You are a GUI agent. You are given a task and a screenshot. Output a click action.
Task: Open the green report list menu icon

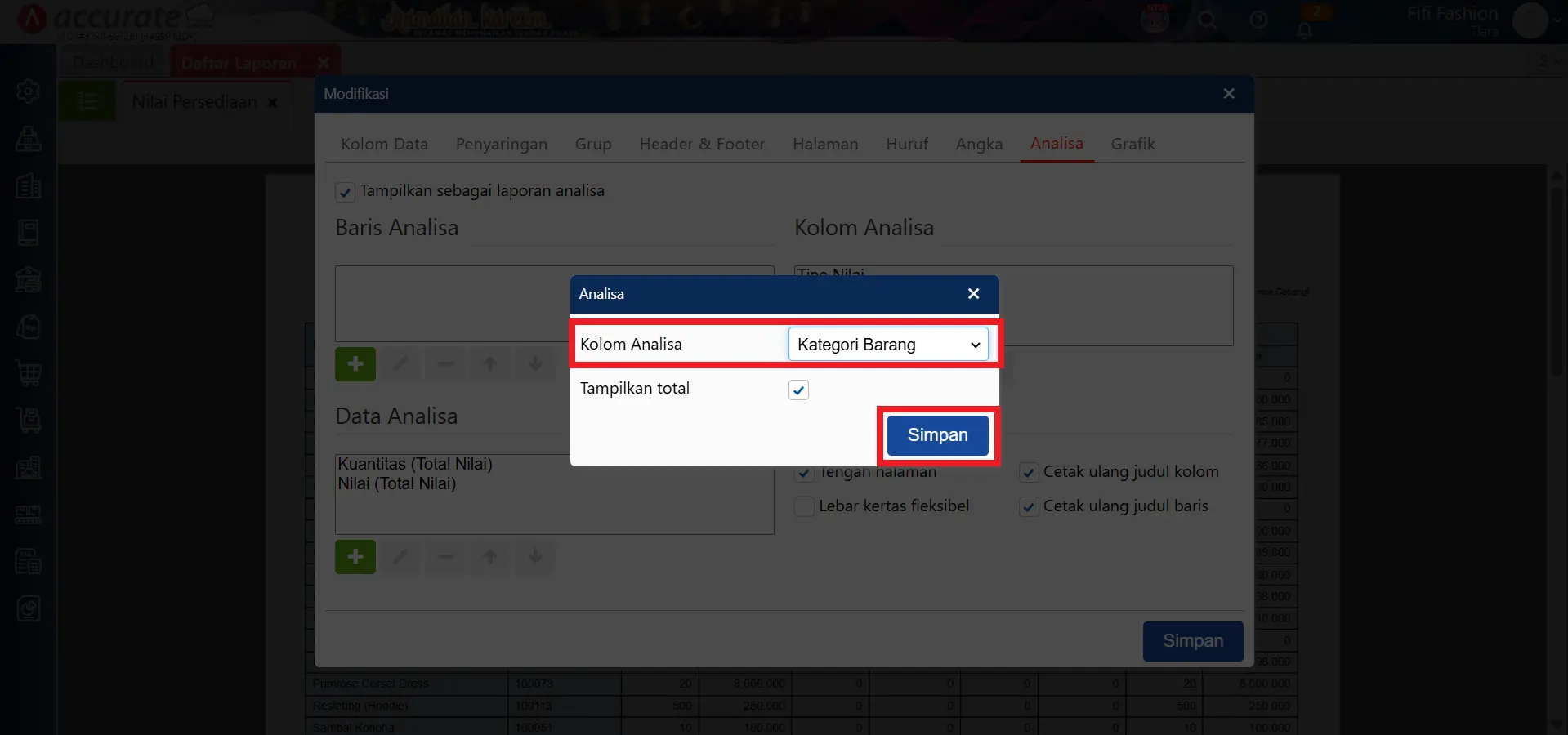point(87,102)
